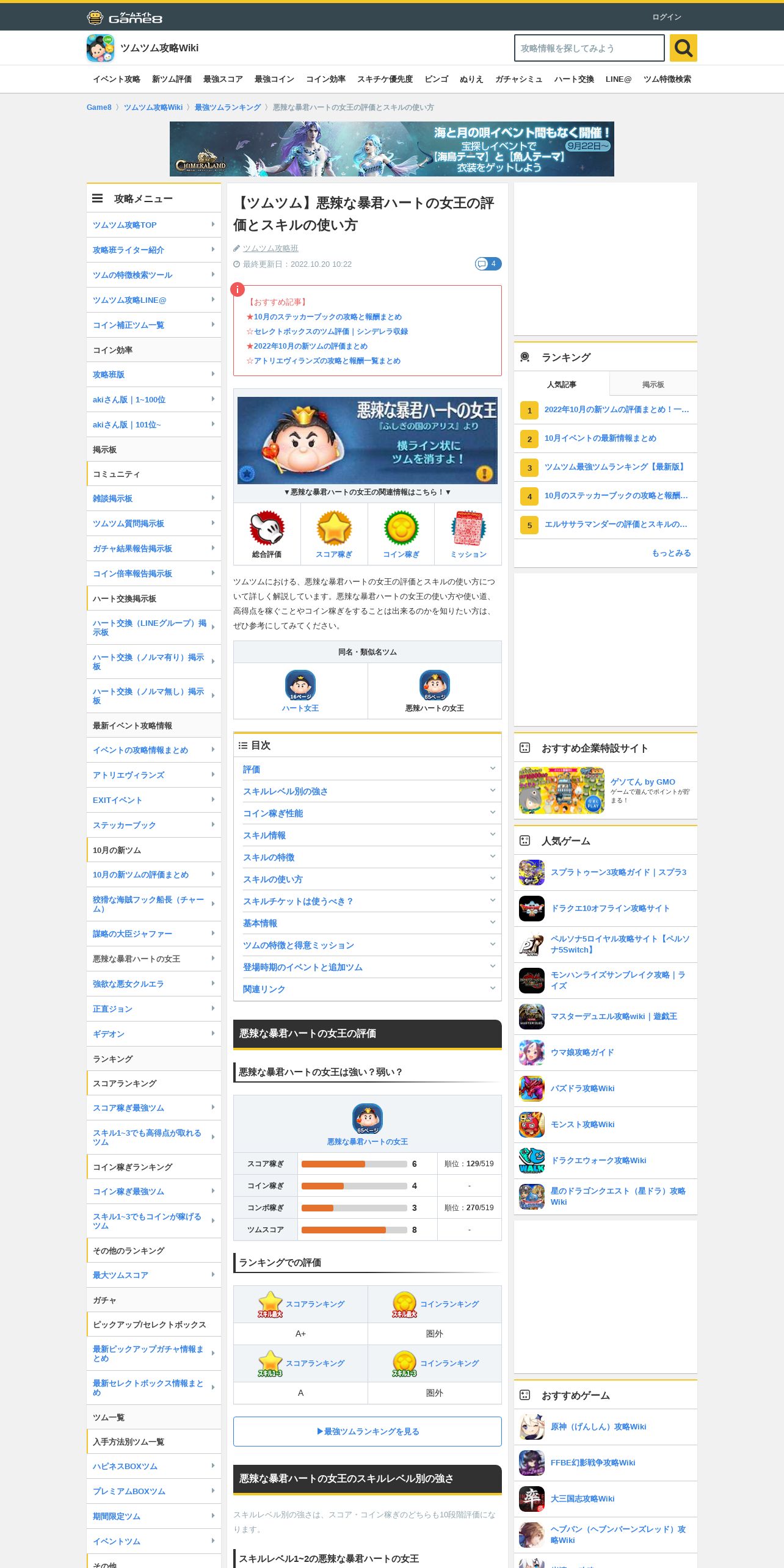784x1568 pixels.
Task: Open the 悪辣ハートの女王 tsum icon
Action: (x=435, y=685)
